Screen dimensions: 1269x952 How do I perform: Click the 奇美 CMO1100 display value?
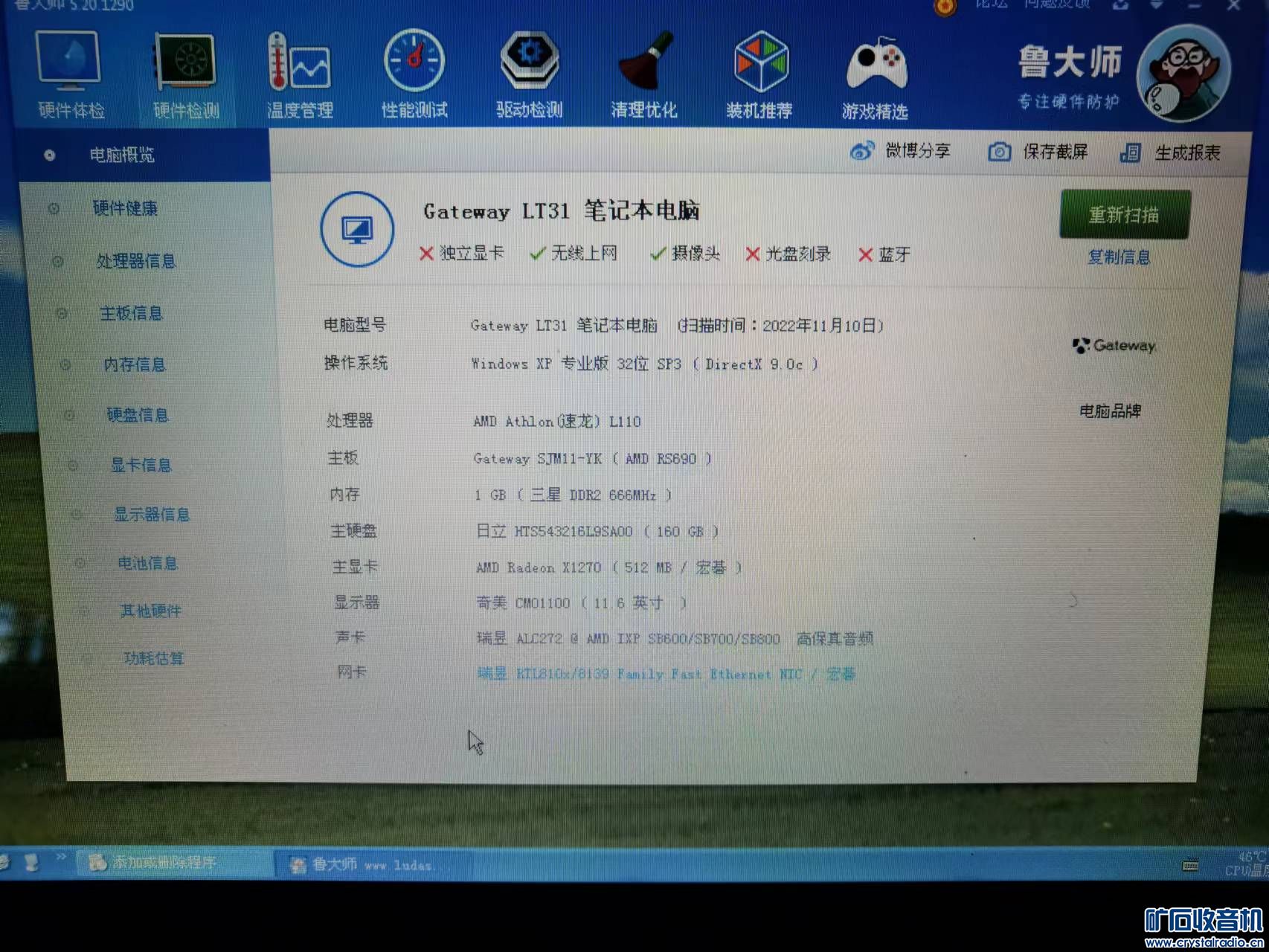[581, 602]
